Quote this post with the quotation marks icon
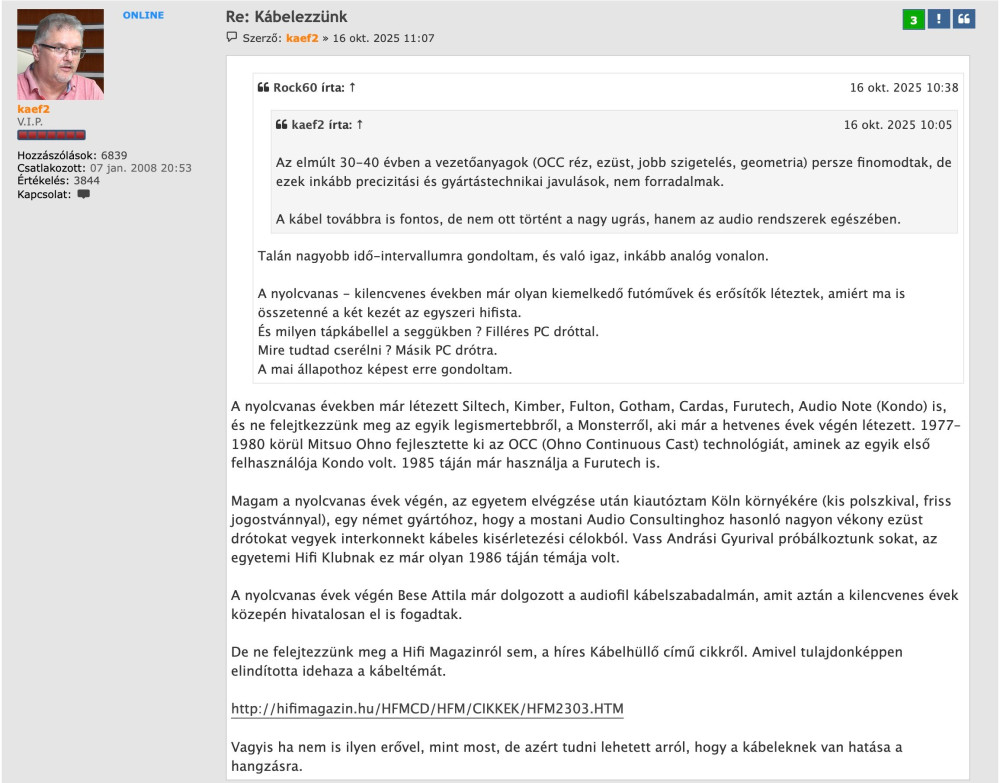The image size is (1000, 783). (964, 19)
